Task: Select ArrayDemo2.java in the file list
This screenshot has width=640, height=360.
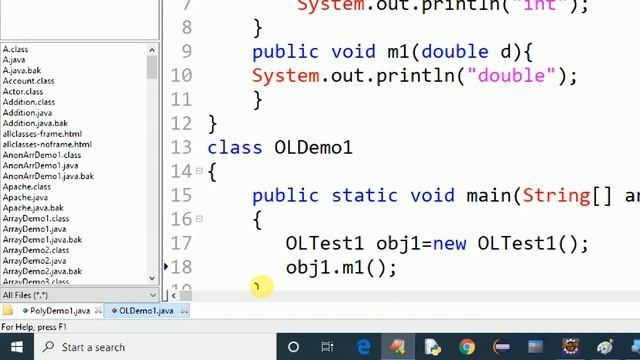Action: point(34,261)
